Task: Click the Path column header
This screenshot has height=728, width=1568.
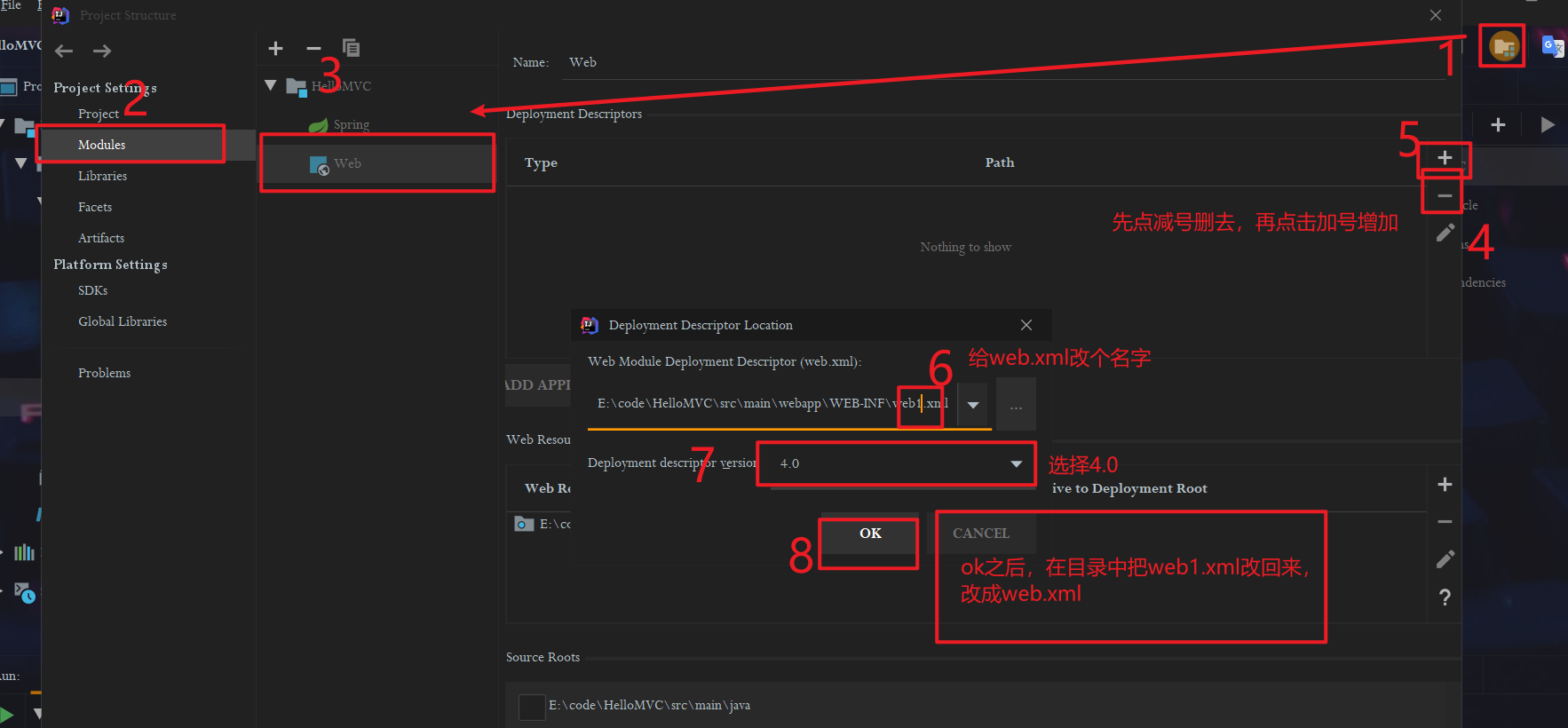Action: (x=1000, y=162)
